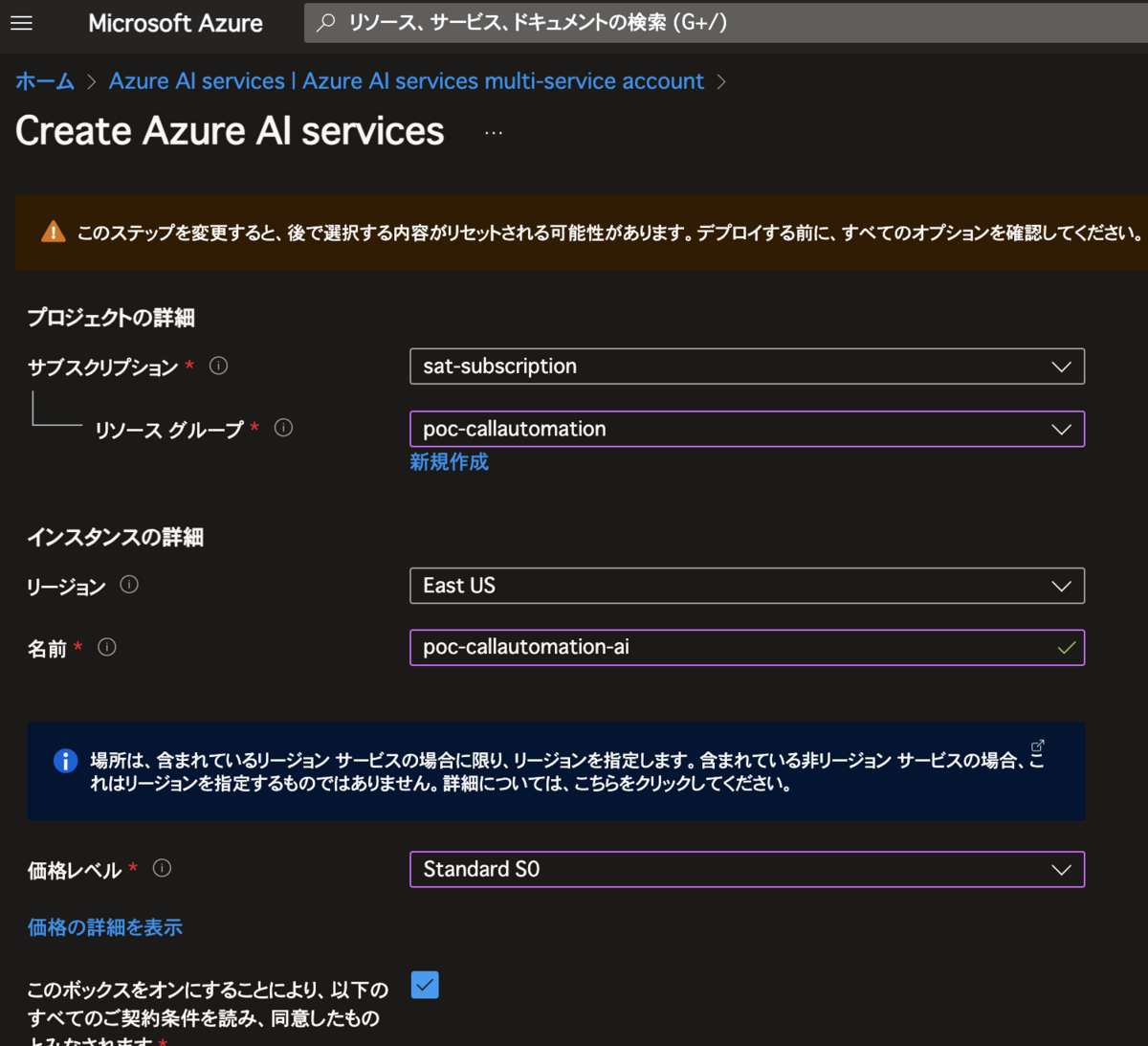Open Azure AI services multi-service account breadcrumb

(x=407, y=81)
